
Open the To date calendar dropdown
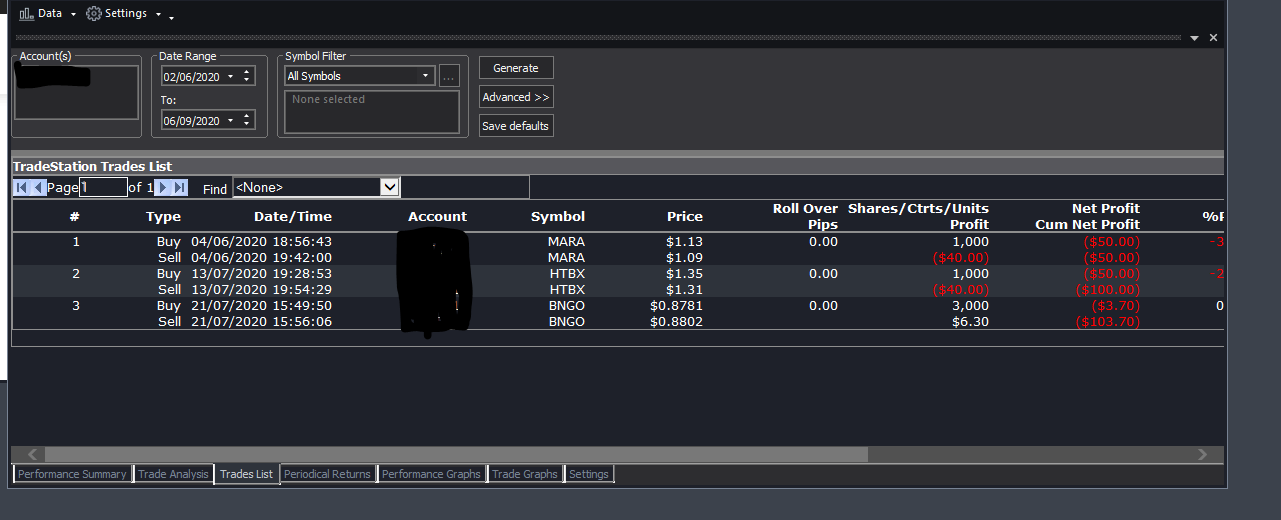(x=231, y=121)
